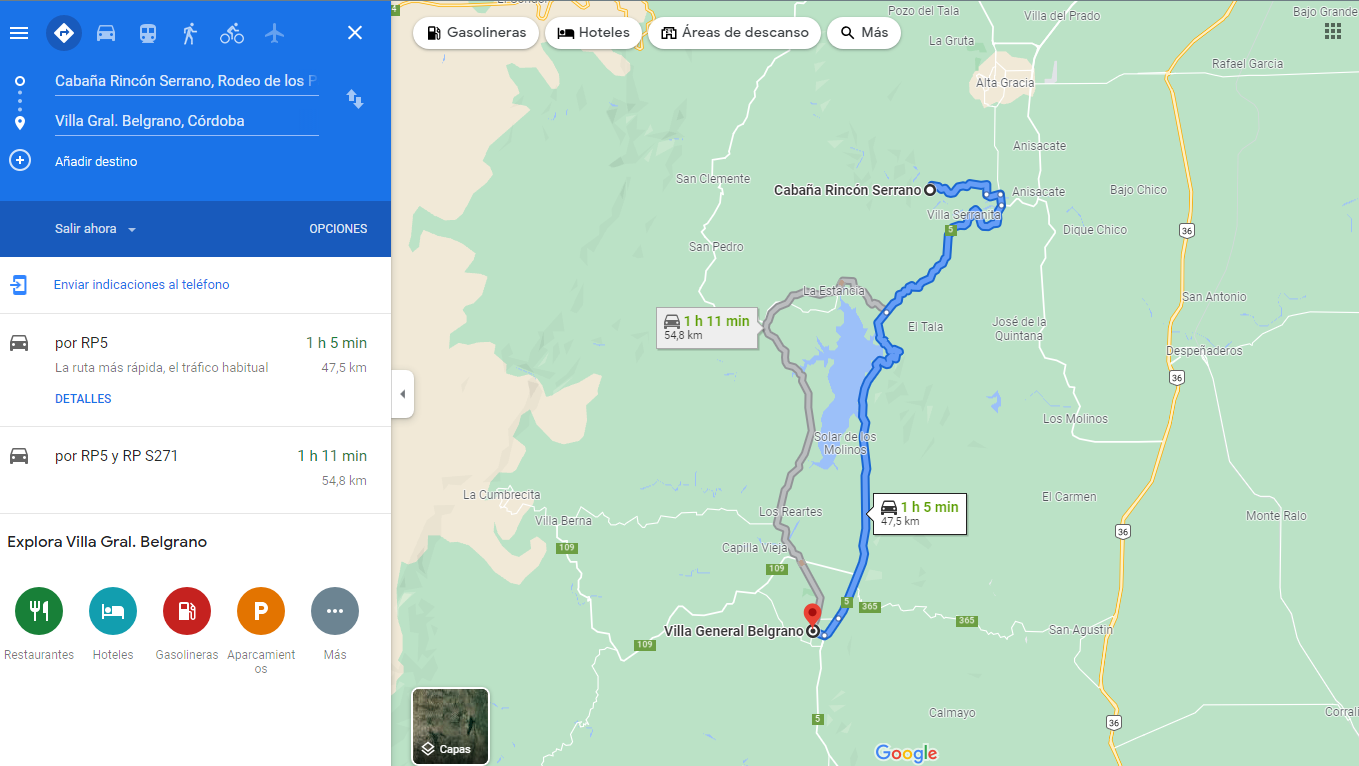Open Google apps grid icon
The height and width of the screenshot is (766, 1359).
1332,31
